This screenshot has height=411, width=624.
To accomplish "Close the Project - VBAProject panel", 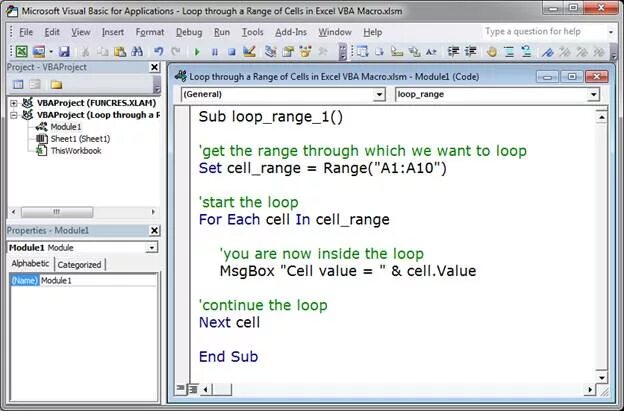I will pos(154,67).
